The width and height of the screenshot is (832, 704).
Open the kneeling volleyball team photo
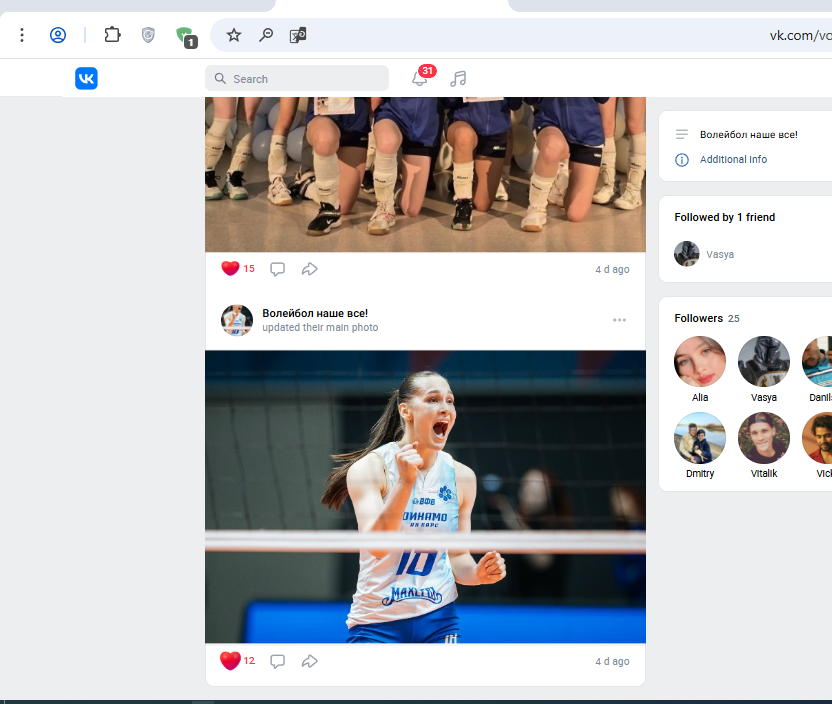pyautogui.click(x=425, y=174)
